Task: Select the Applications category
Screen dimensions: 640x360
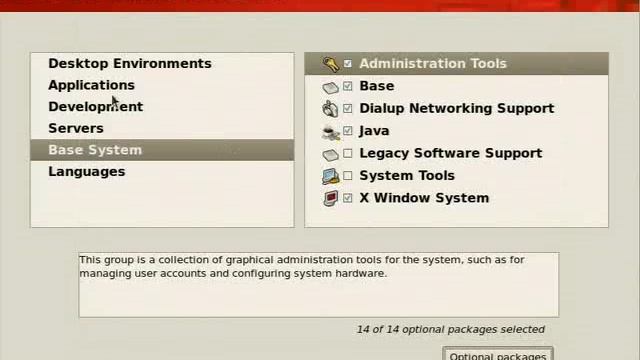Action: (162, 85)
